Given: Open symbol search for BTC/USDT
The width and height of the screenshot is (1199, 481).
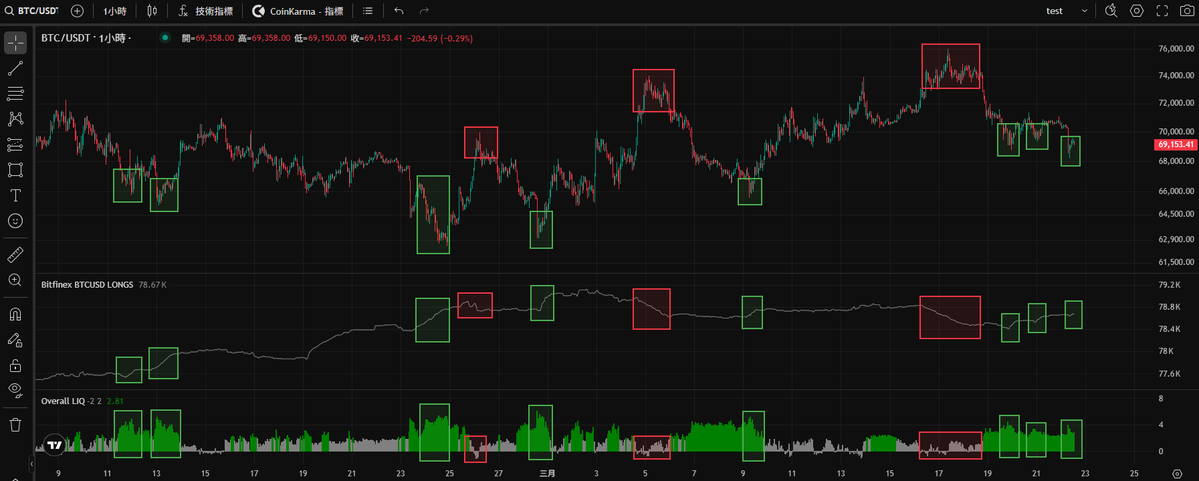Looking at the screenshot, I should [31, 11].
